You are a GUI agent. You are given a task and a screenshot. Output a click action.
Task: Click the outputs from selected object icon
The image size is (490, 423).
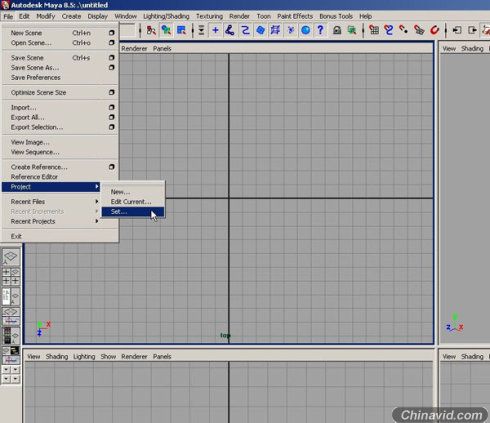(x=472, y=30)
